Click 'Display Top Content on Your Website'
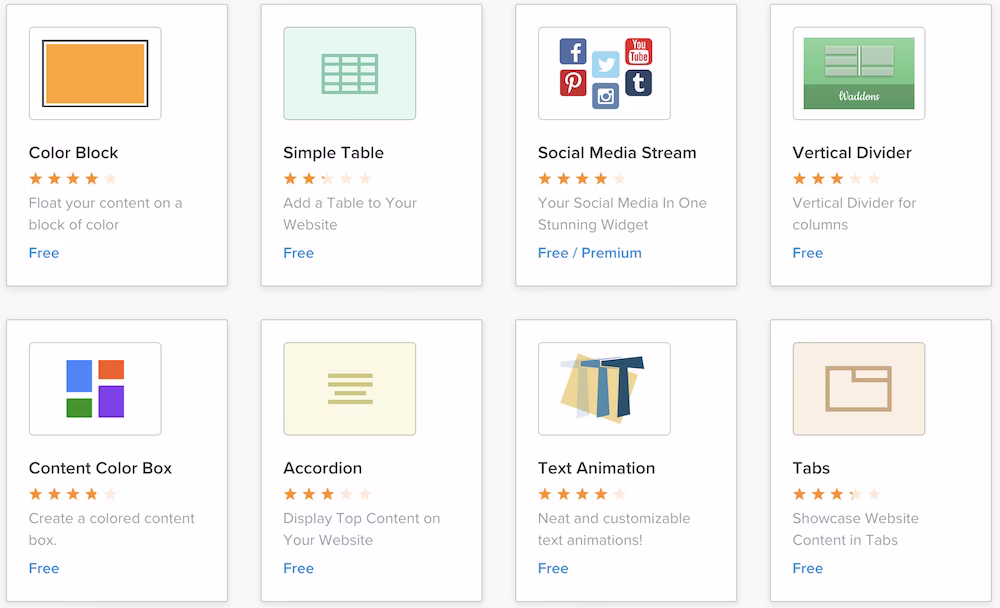This screenshot has width=1000, height=608. coord(362,529)
